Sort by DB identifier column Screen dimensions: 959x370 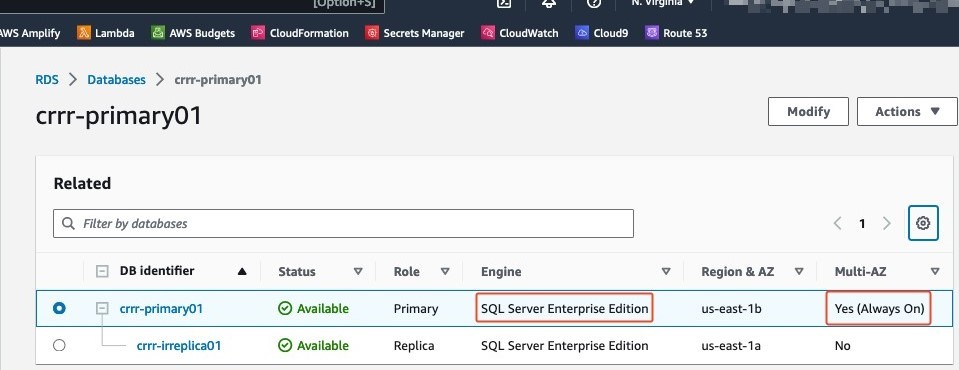pyautogui.click(x=242, y=272)
